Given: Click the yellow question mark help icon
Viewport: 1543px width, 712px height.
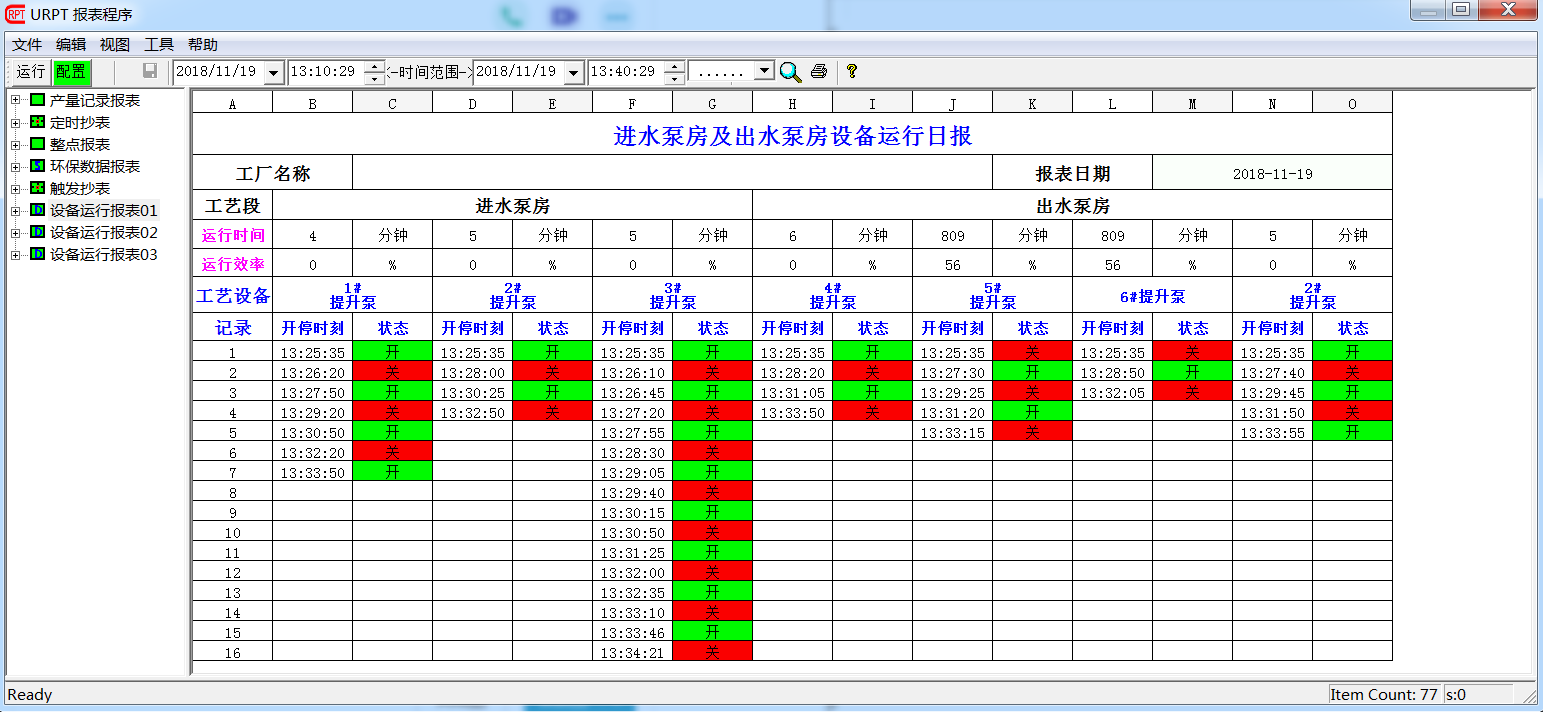Looking at the screenshot, I should coord(851,71).
